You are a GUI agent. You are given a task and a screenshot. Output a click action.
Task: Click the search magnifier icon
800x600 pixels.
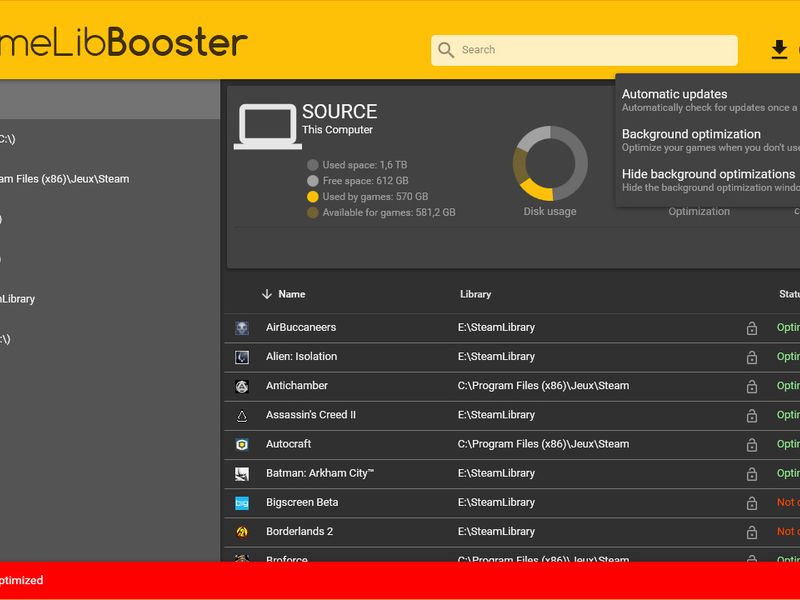pyautogui.click(x=445, y=50)
